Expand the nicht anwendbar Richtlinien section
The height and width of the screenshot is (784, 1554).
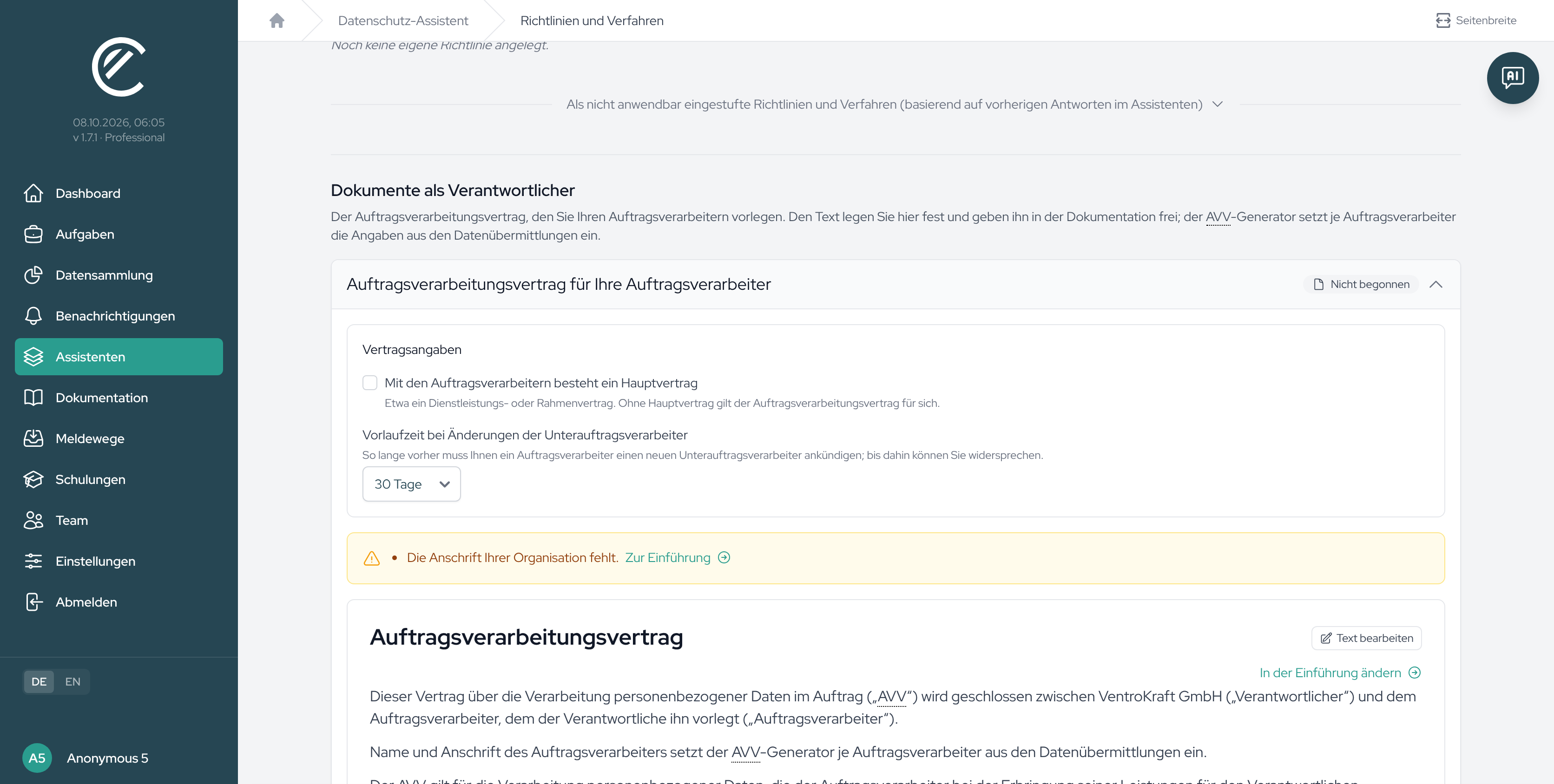(x=895, y=105)
